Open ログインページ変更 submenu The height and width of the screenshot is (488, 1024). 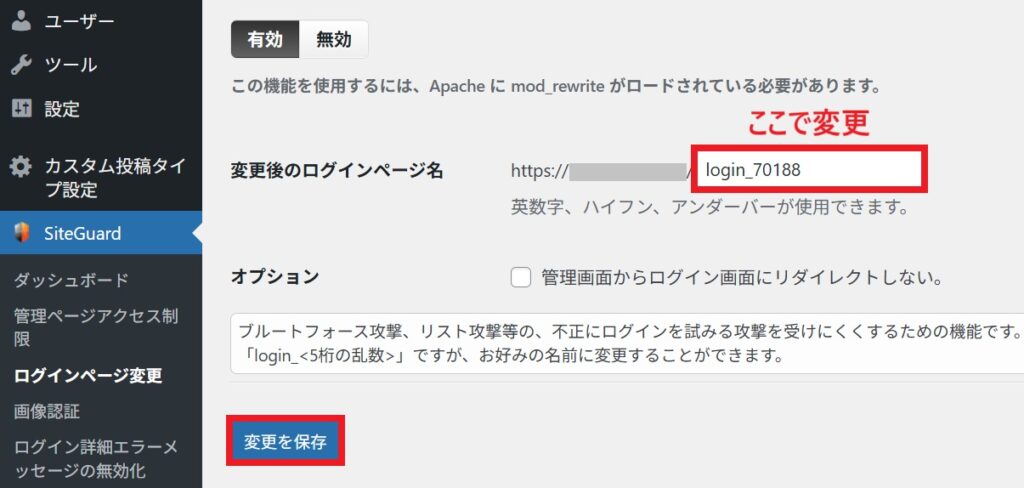pyautogui.click(x=88, y=376)
